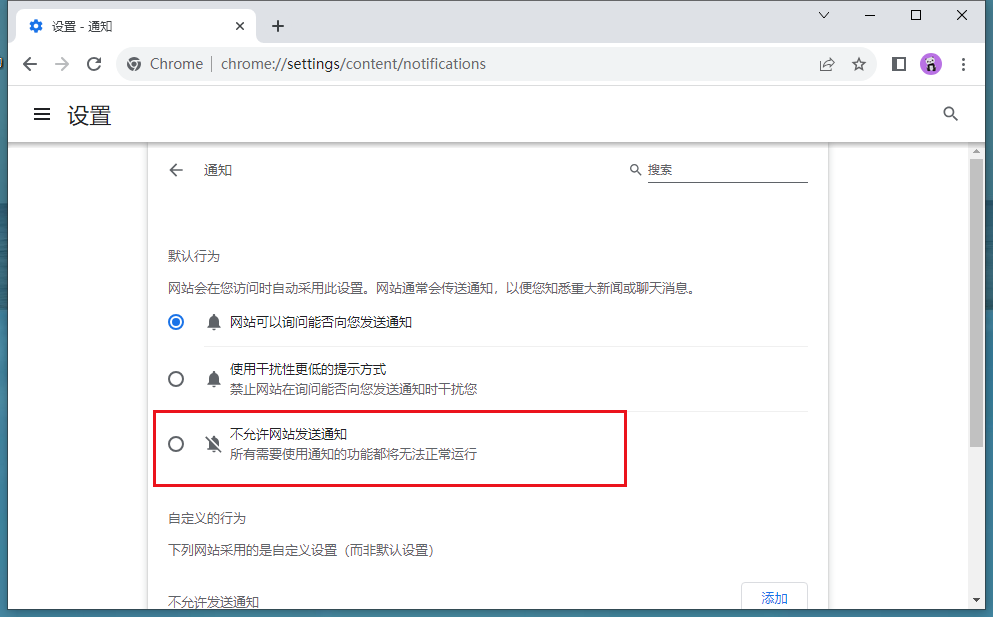Open Chrome's three-dot menu
The image size is (993, 617).
click(x=963, y=64)
